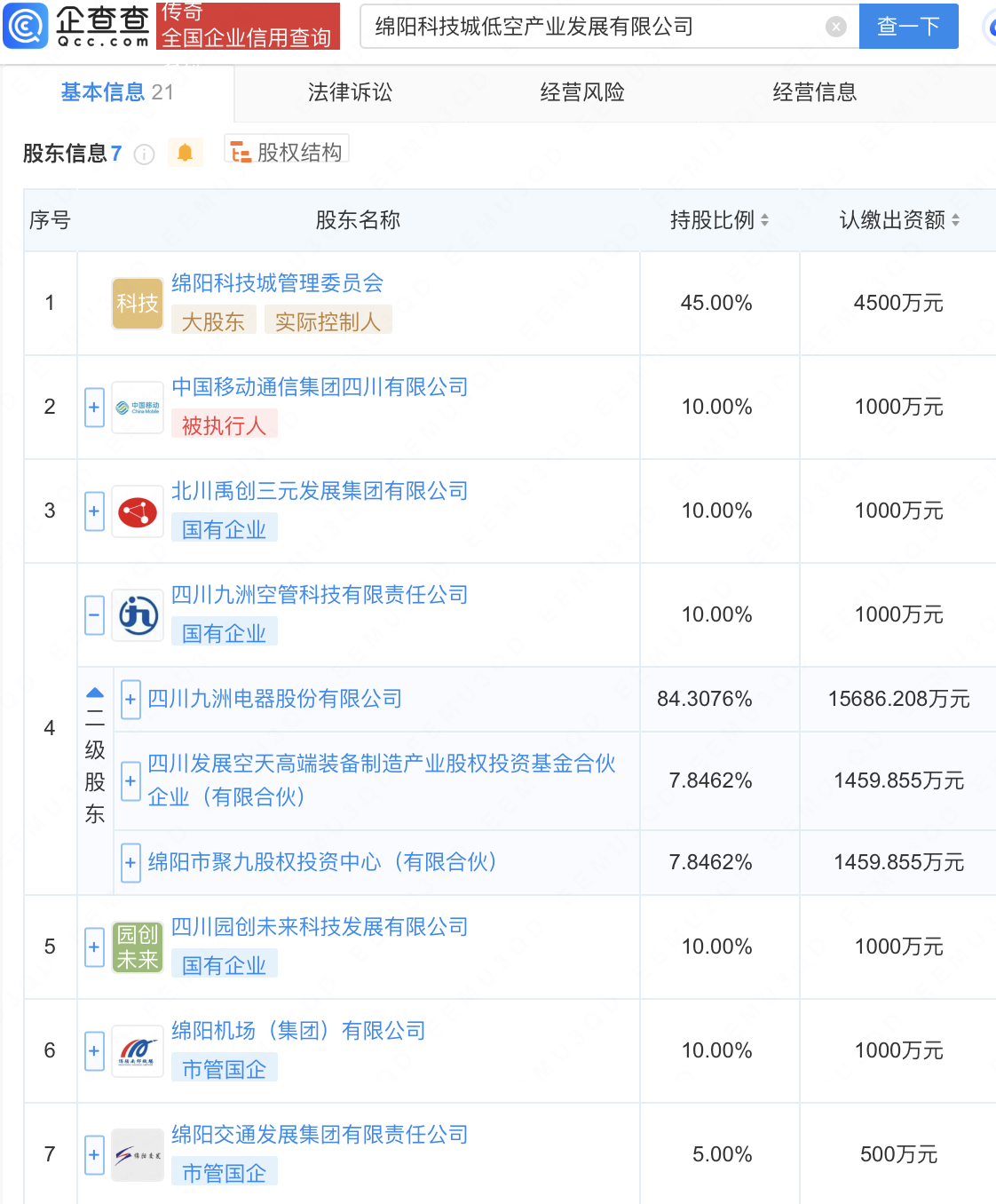996x1204 pixels.
Task: Open 绵阳交通发展集团有限责任公司 link
Action: click(x=320, y=1135)
